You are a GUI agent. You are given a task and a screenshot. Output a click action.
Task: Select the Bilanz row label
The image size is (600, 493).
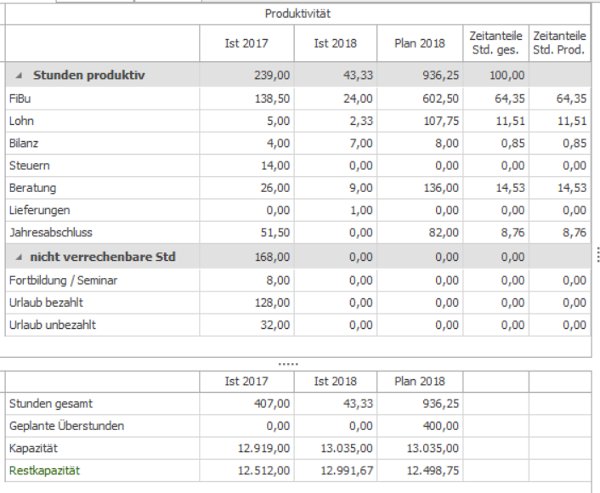[x=24, y=143]
